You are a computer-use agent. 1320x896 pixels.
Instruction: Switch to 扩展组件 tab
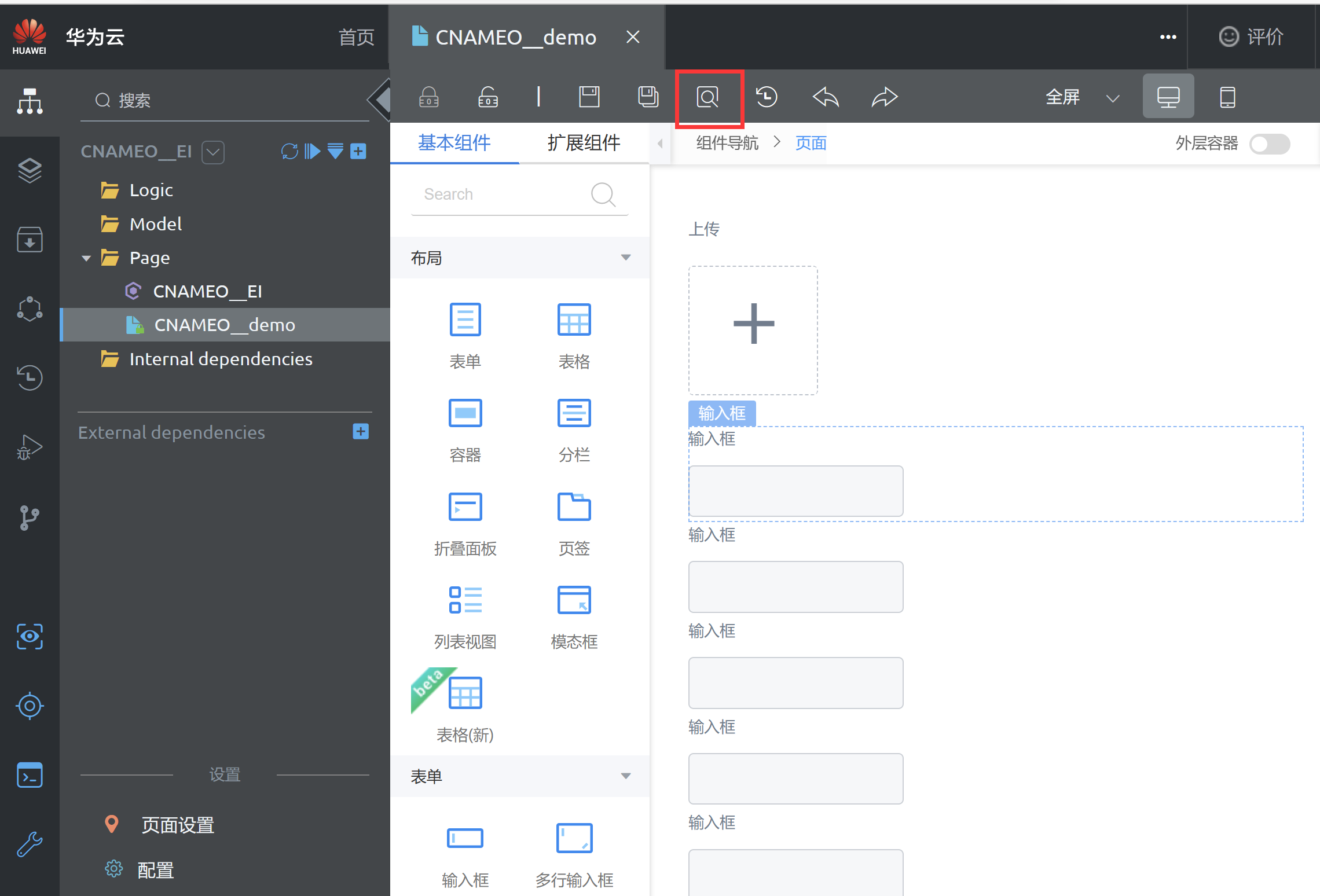584,143
